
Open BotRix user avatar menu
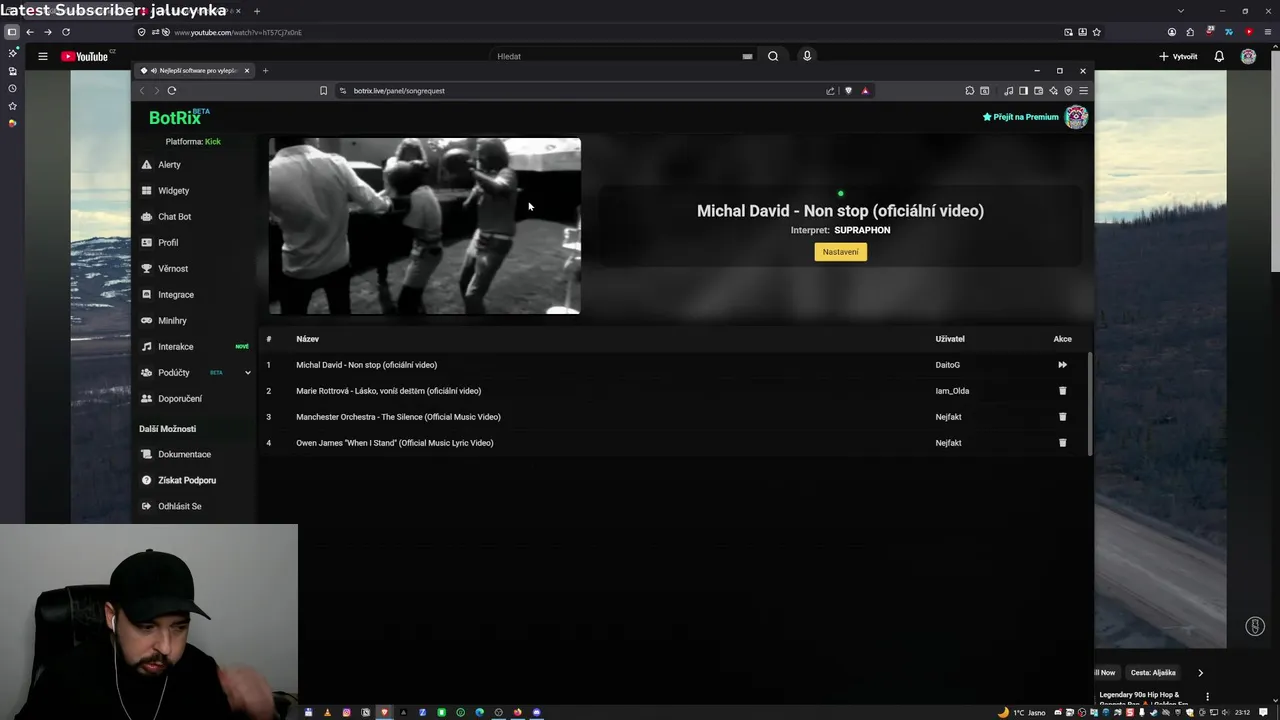click(x=1076, y=118)
